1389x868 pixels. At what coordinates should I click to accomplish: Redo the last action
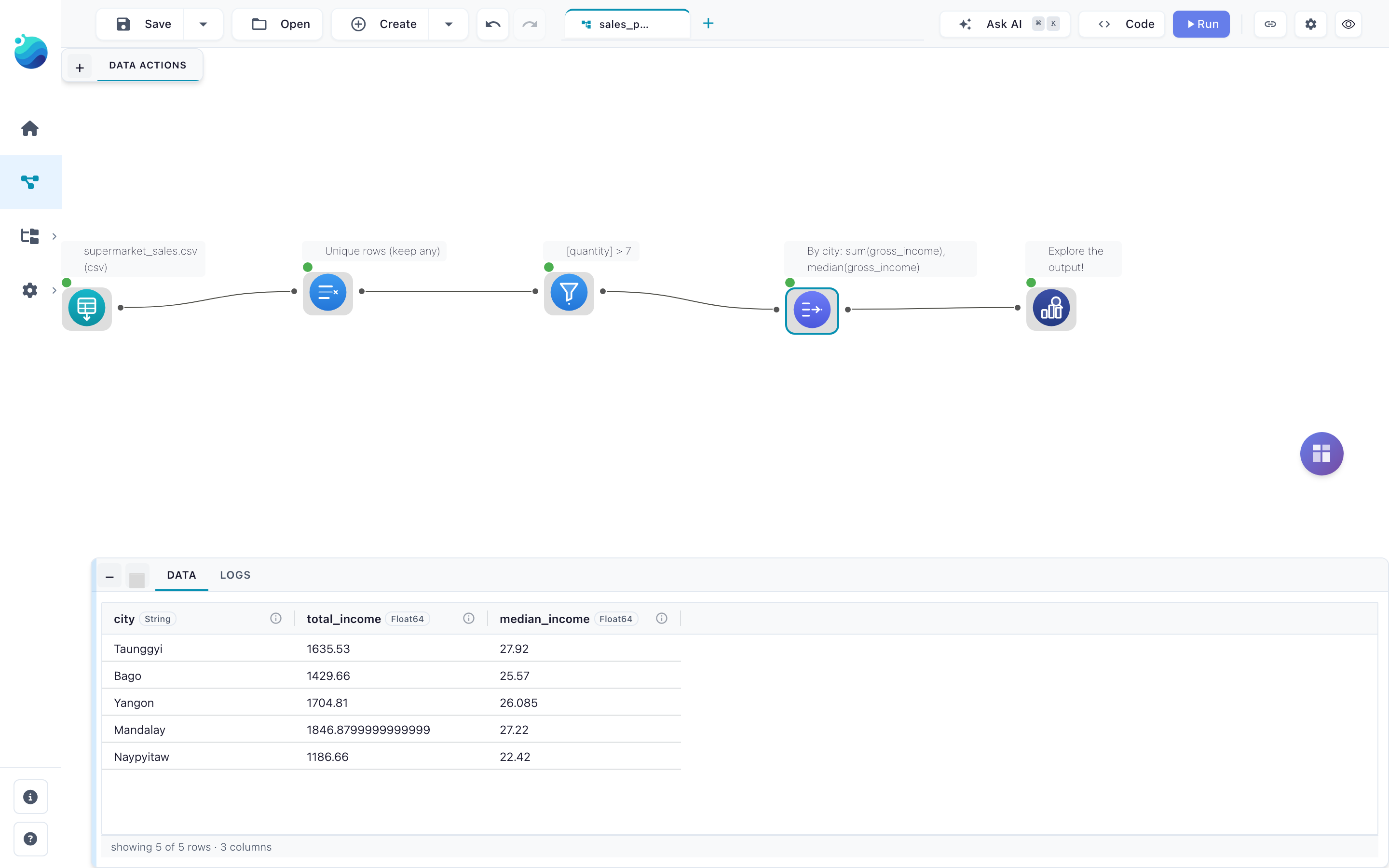click(529, 24)
